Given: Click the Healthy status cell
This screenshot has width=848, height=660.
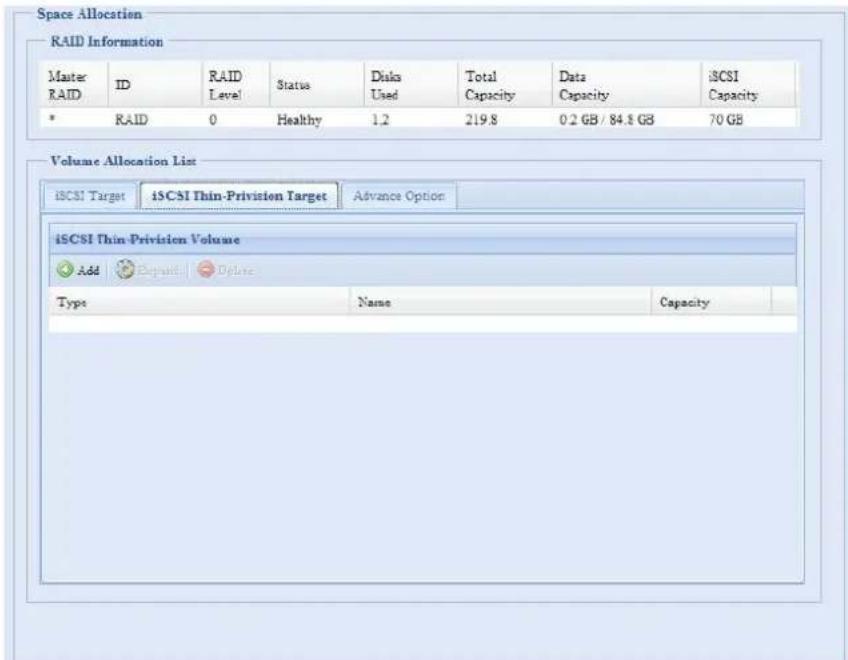Looking at the screenshot, I should pyautogui.click(x=299, y=120).
